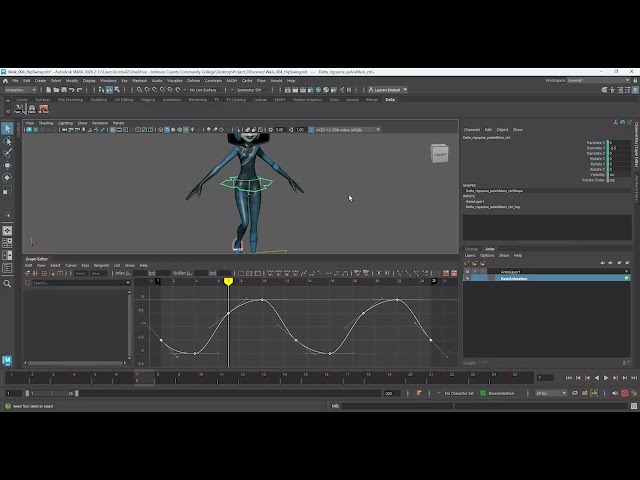
Task: Redo action via toolbar arrow
Action: point(79,90)
